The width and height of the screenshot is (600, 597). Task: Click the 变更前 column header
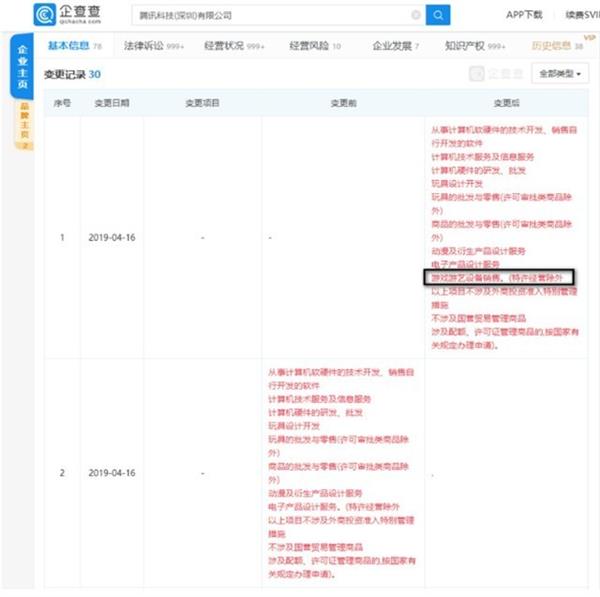343,103
